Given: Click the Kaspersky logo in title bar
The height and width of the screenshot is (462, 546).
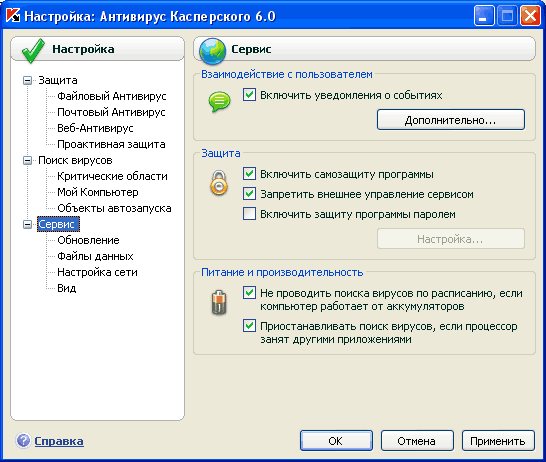Looking at the screenshot, I should 13,16.
